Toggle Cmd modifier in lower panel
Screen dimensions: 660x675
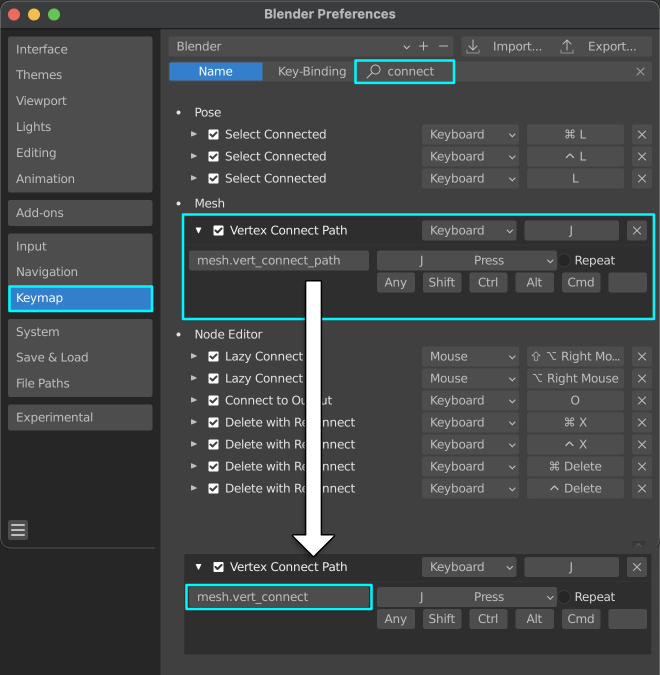tap(581, 619)
